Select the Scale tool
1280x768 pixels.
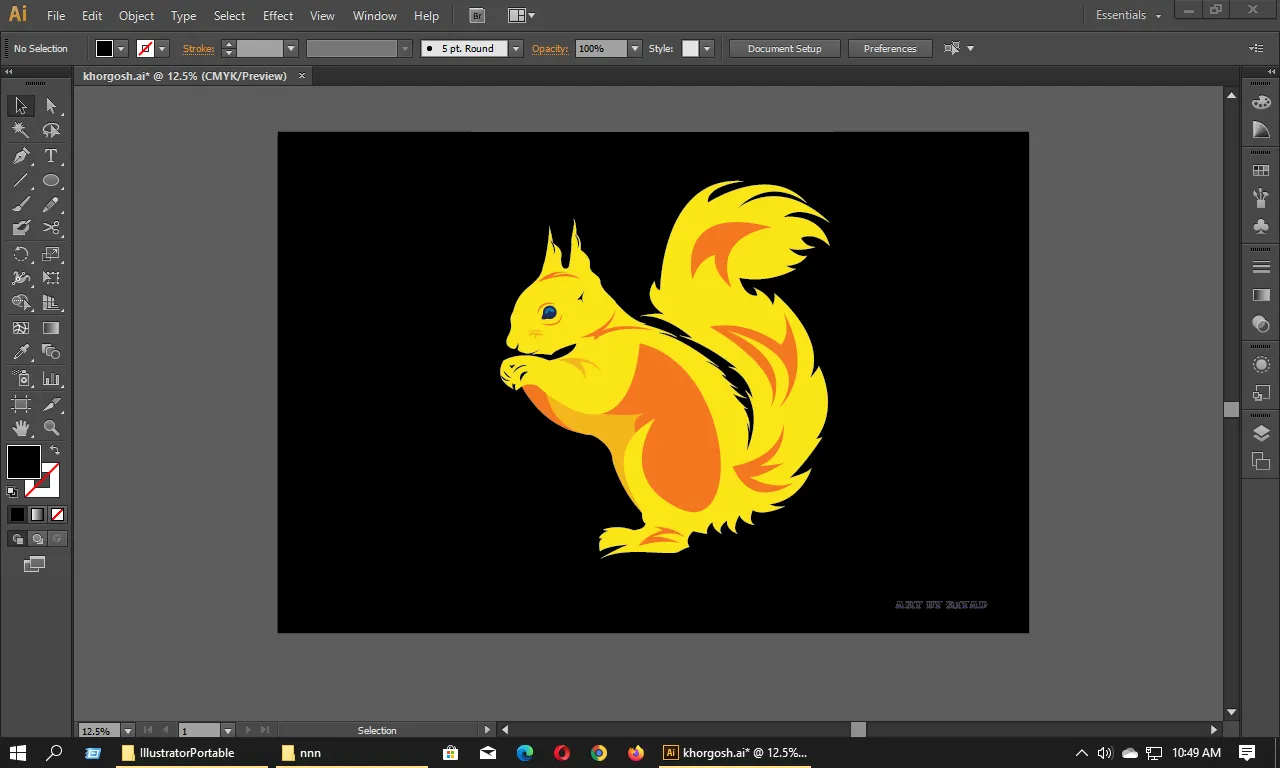click(x=51, y=255)
